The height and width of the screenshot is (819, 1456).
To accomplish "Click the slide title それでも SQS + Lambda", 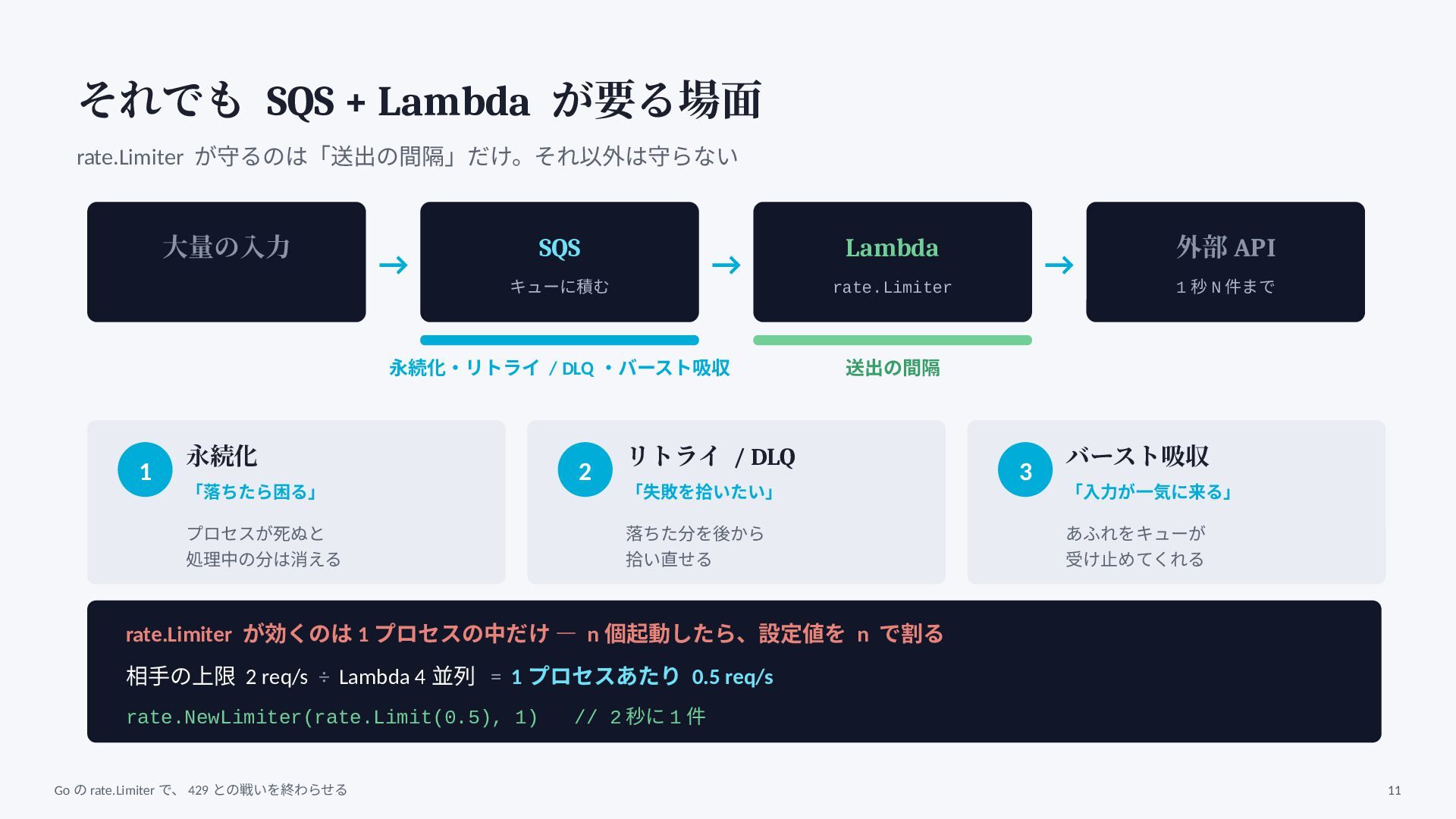I will click(x=420, y=100).
